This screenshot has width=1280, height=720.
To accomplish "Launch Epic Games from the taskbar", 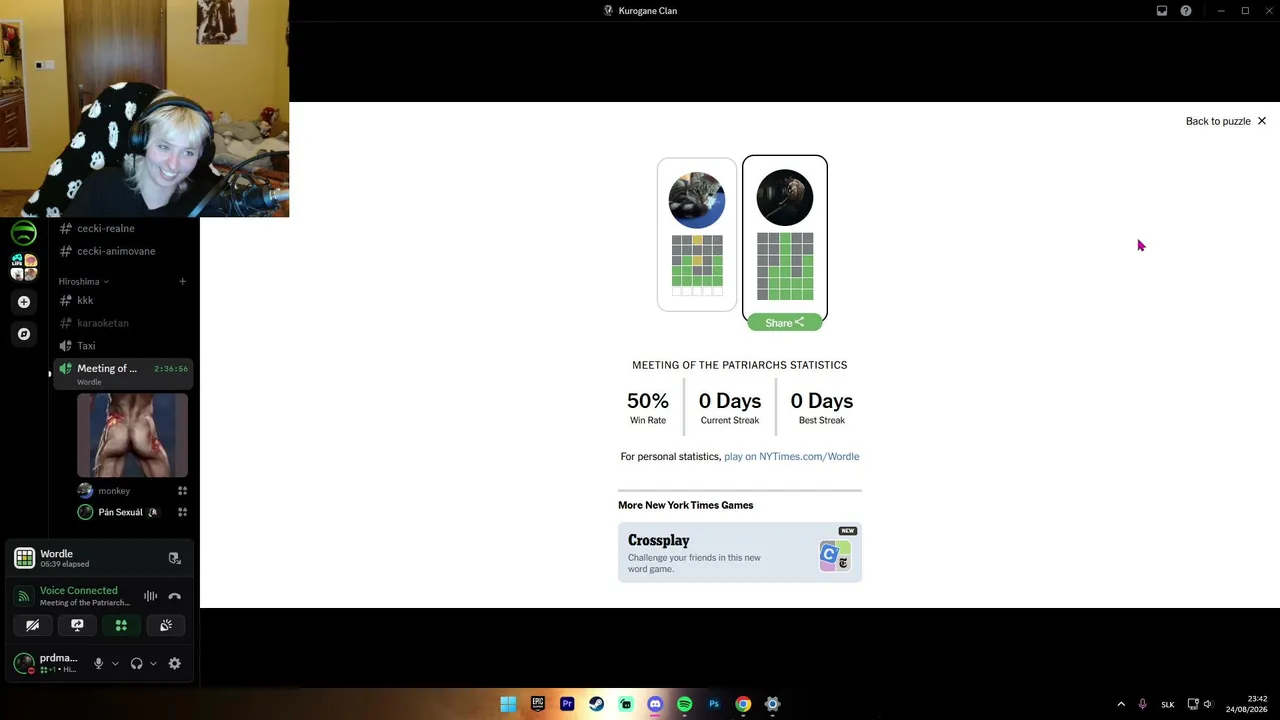I will click(538, 704).
